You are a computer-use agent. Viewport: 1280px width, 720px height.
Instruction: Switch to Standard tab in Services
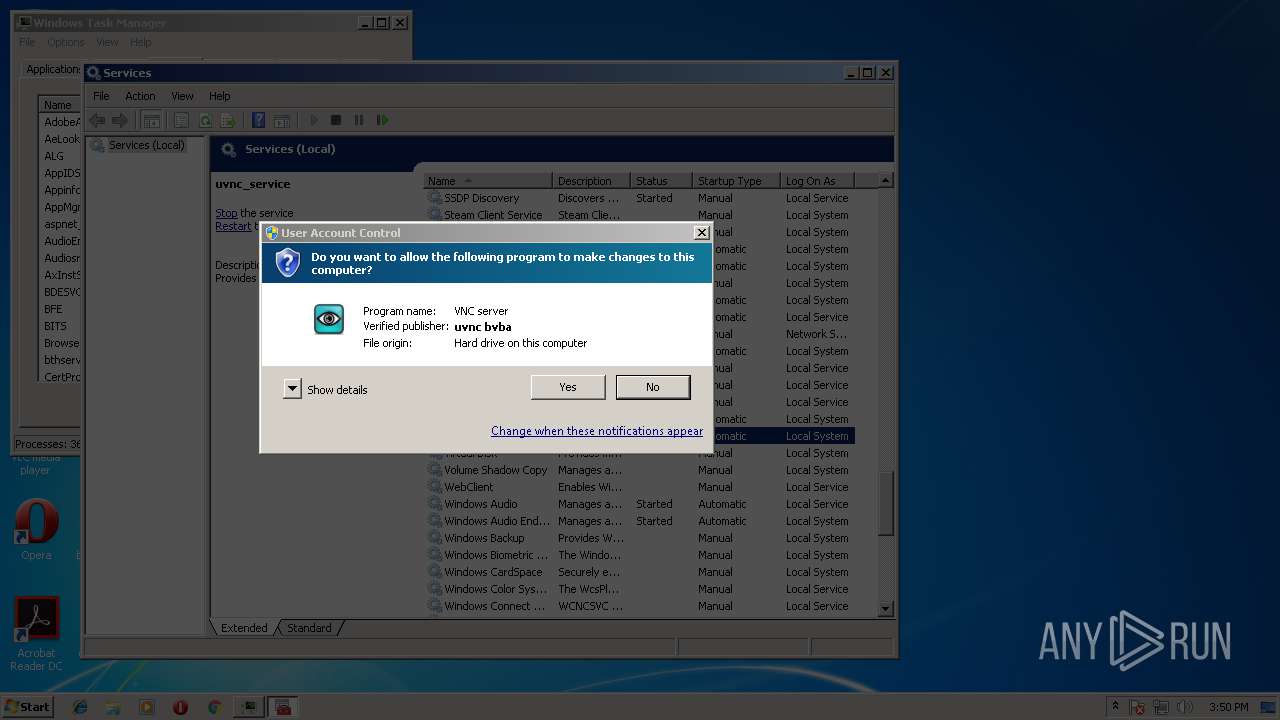pos(309,628)
